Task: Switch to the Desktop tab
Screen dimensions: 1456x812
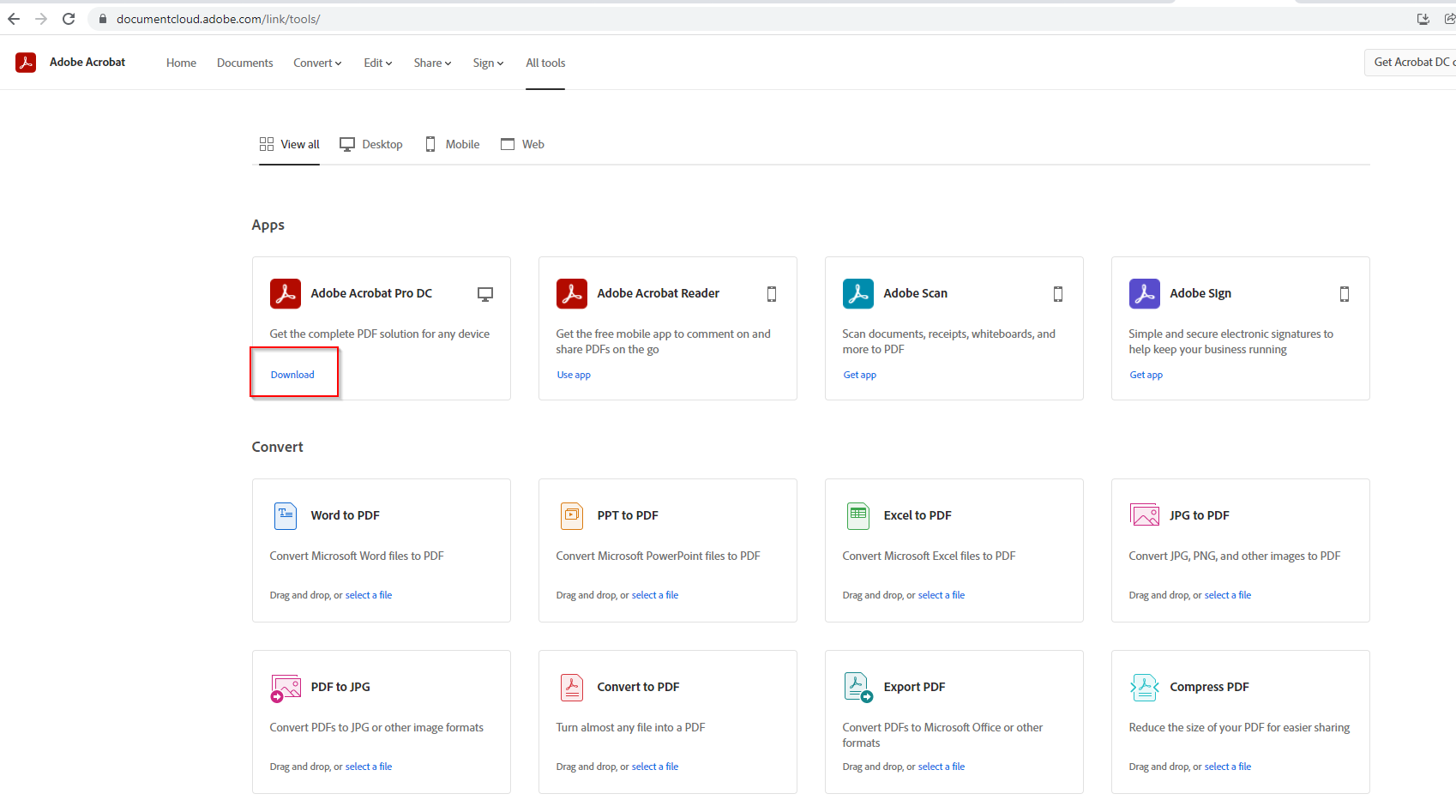Action: pos(371,144)
